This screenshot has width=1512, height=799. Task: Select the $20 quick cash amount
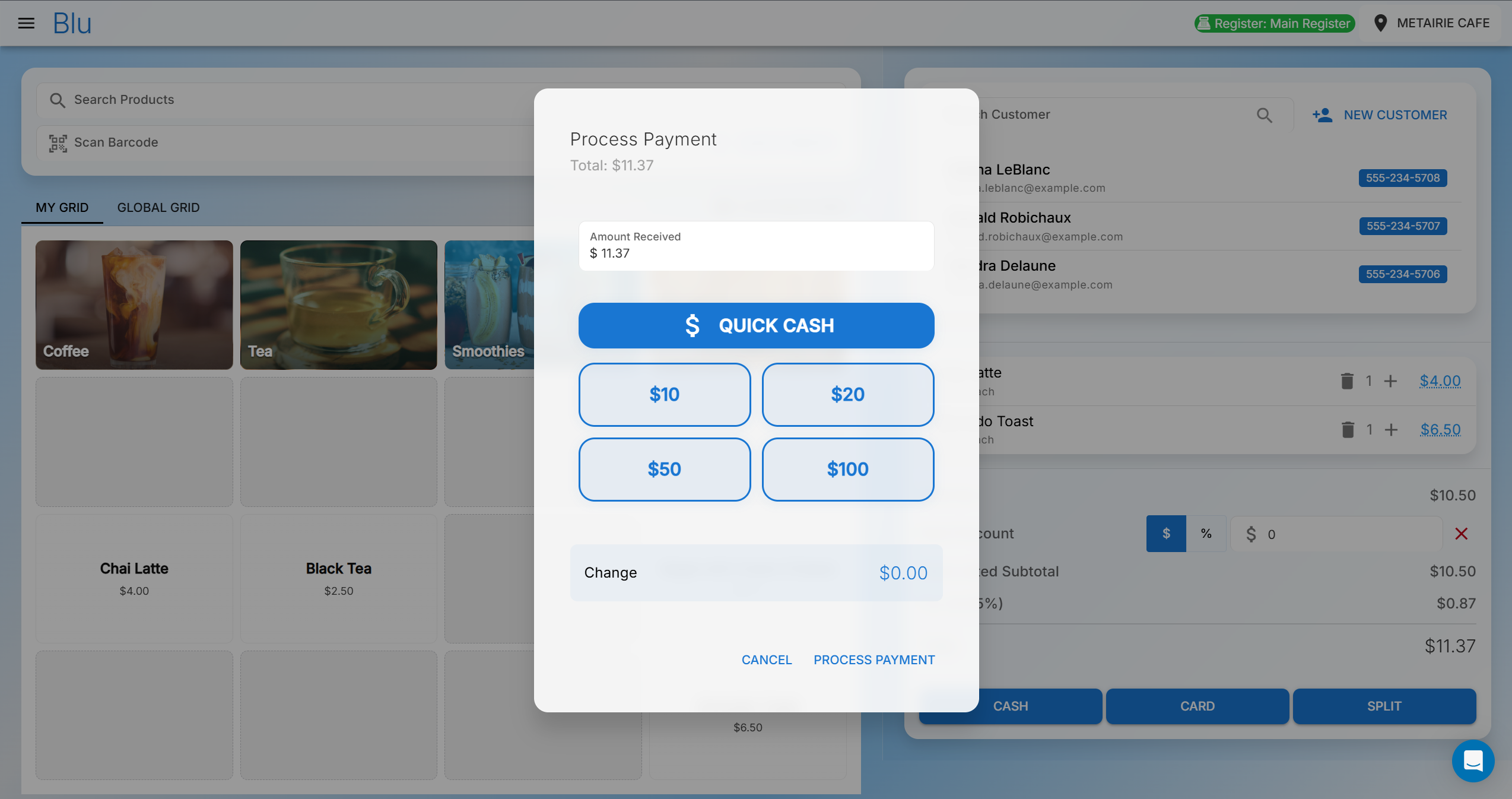click(x=847, y=394)
